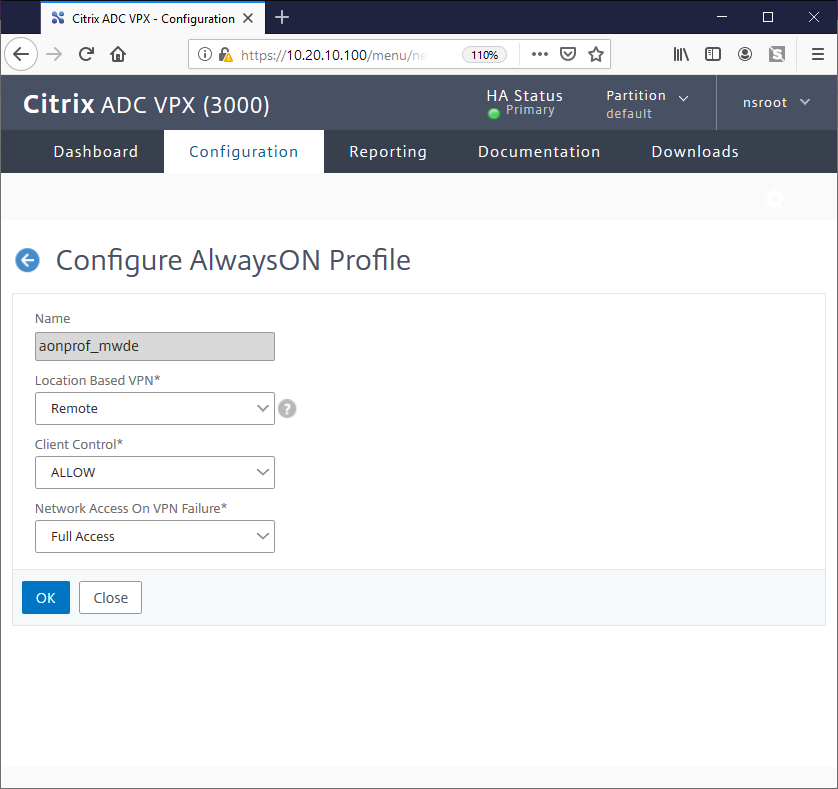
Task: Go to the browser home page
Action: 118,54
